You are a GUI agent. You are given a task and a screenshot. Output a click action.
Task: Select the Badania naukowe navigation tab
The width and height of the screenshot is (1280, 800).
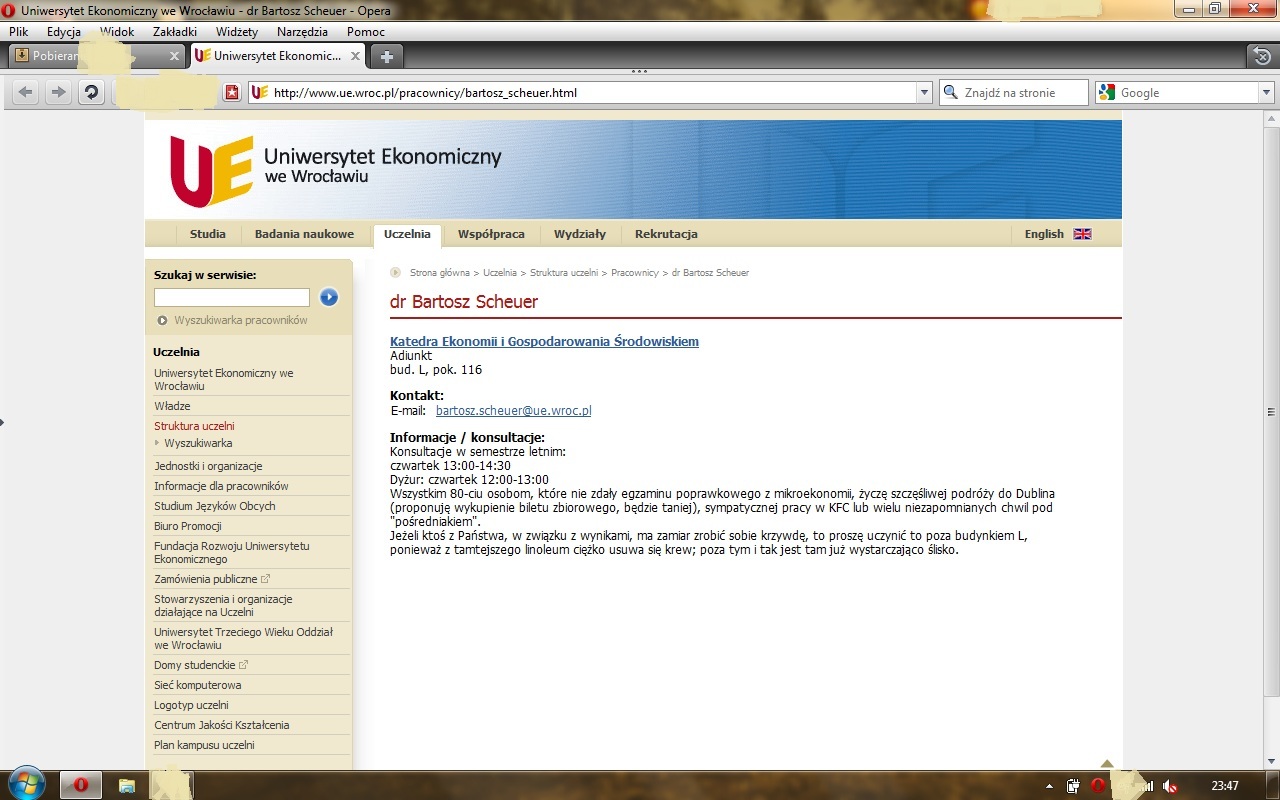click(304, 234)
